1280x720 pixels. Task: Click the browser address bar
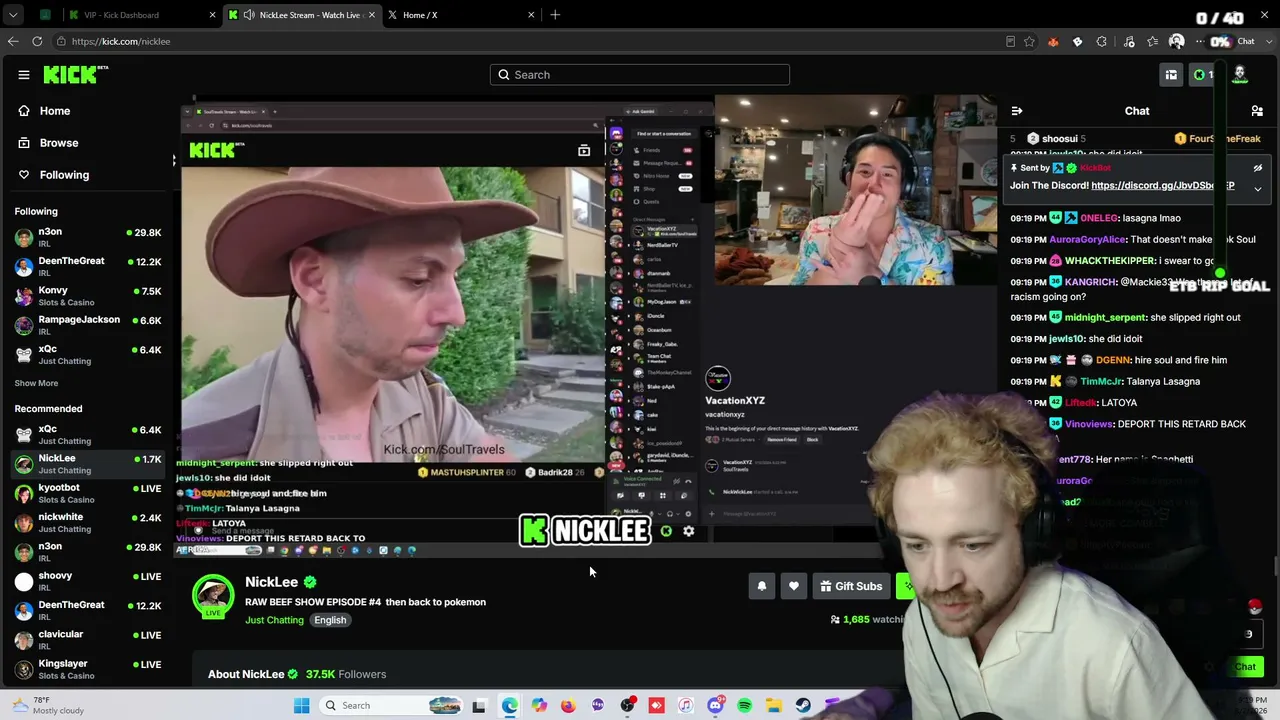[530, 41]
